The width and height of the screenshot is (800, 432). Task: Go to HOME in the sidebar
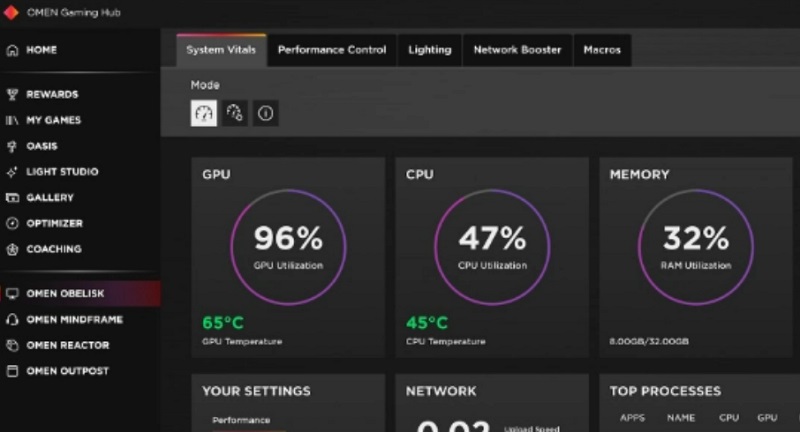click(x=41, y=50)
